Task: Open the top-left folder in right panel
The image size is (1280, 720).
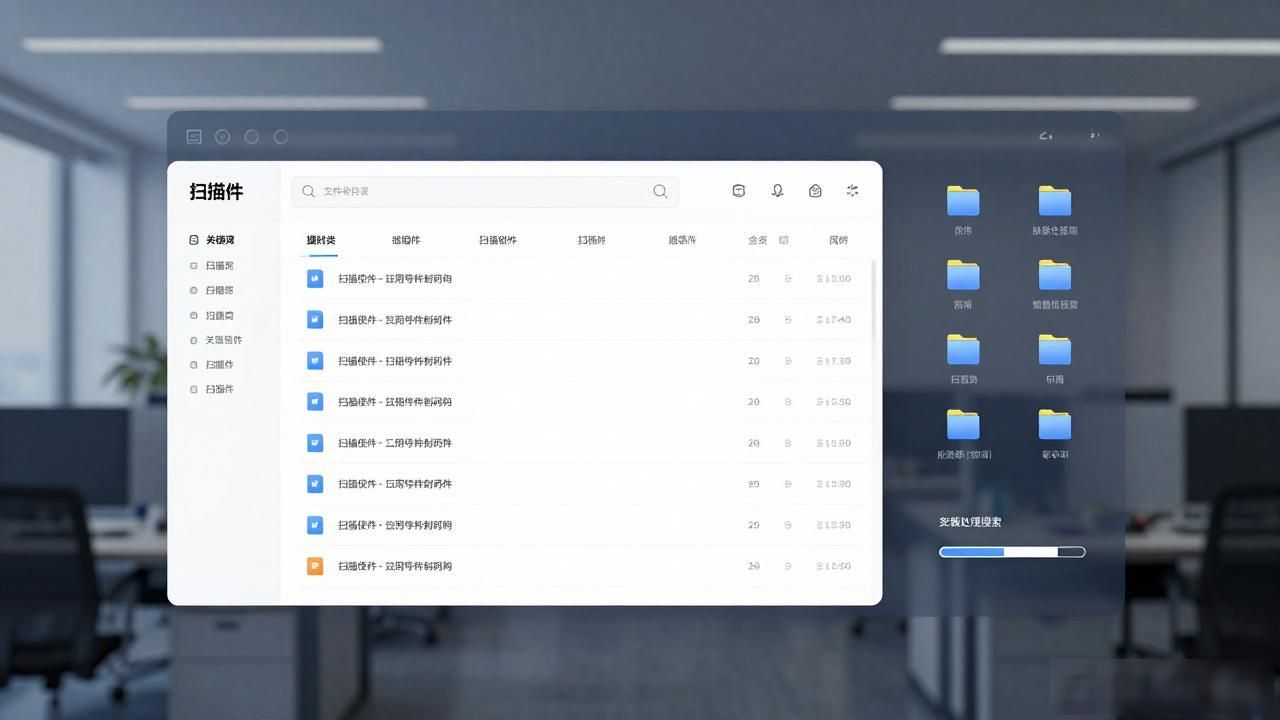Action: click(x=963, y=200)
